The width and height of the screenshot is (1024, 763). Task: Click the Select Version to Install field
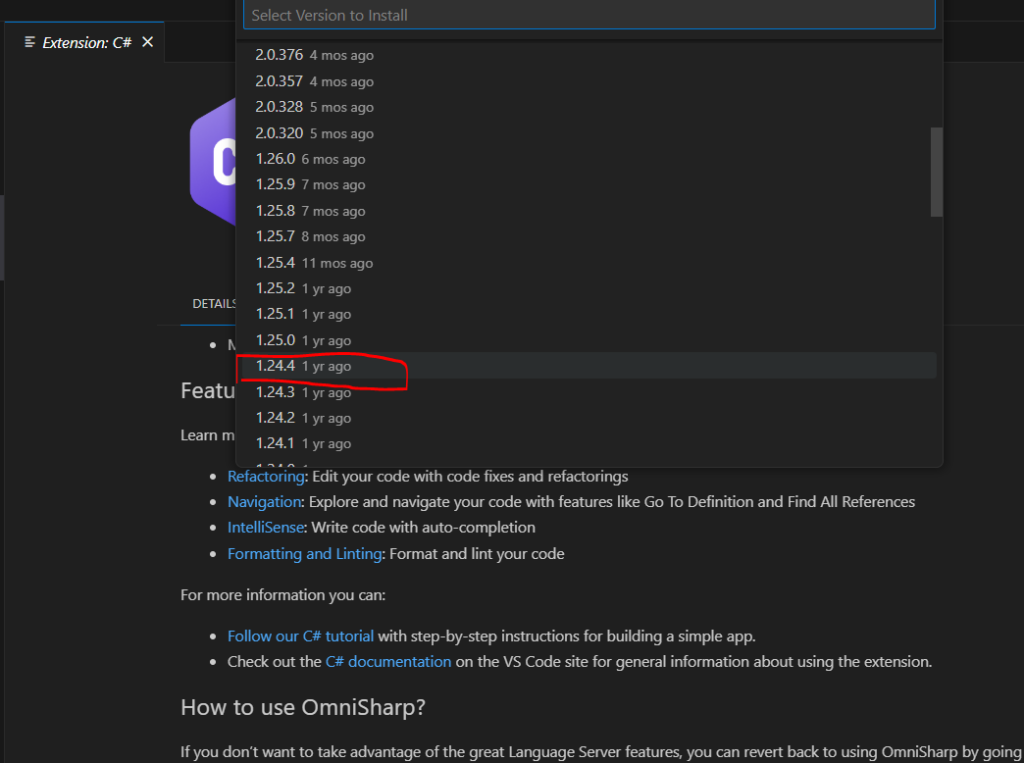click(588, 15)
